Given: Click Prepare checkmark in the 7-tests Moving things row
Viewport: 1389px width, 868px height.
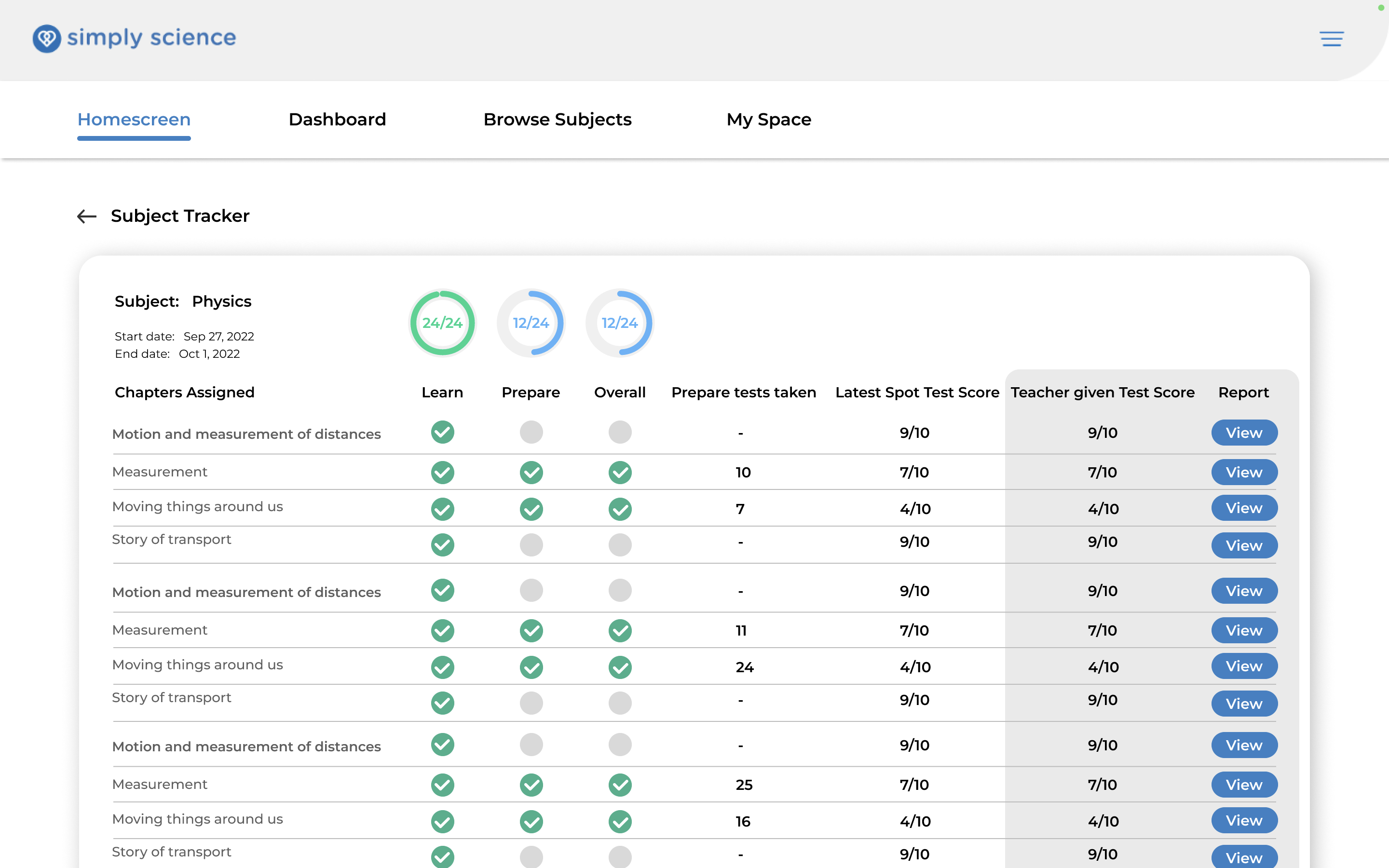Looking at the screenshot, I should click(531, 509).
